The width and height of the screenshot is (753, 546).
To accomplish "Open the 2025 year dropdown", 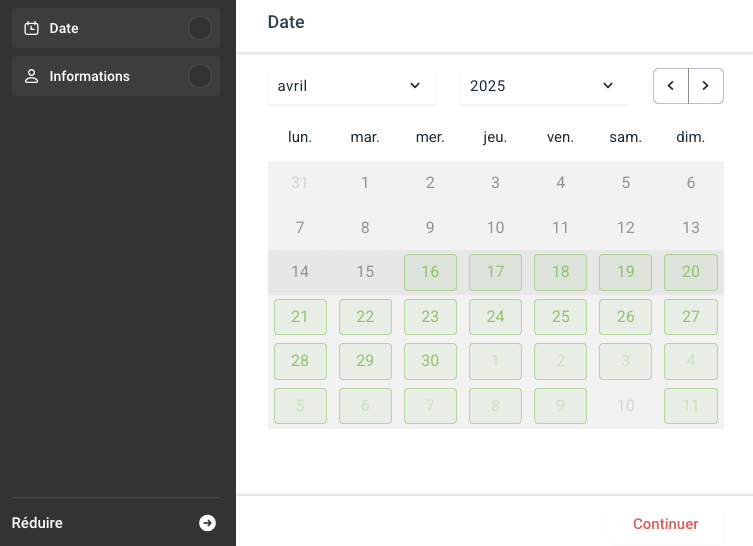I will pos(544,86).
